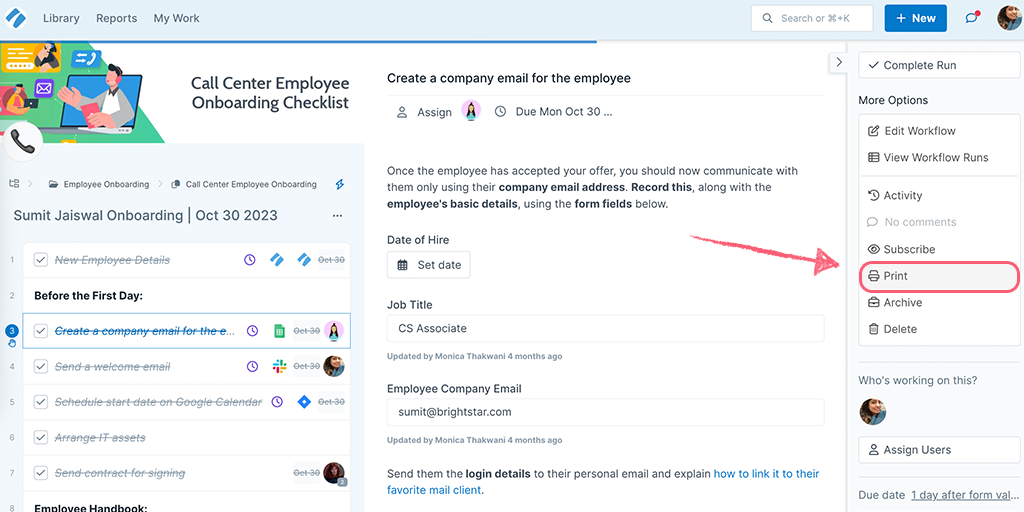Collapse the right sidebar with chevron

[x=839, y=62]
